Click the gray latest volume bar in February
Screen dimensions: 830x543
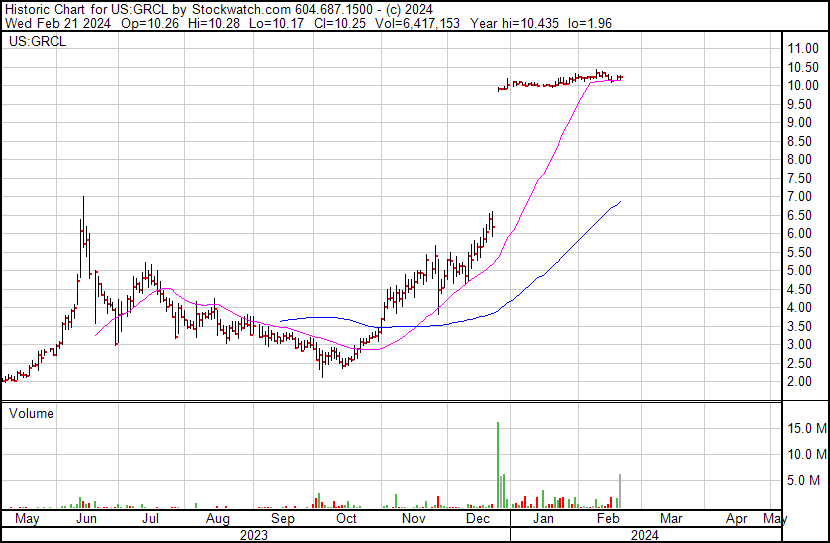(x=621, y=491)
